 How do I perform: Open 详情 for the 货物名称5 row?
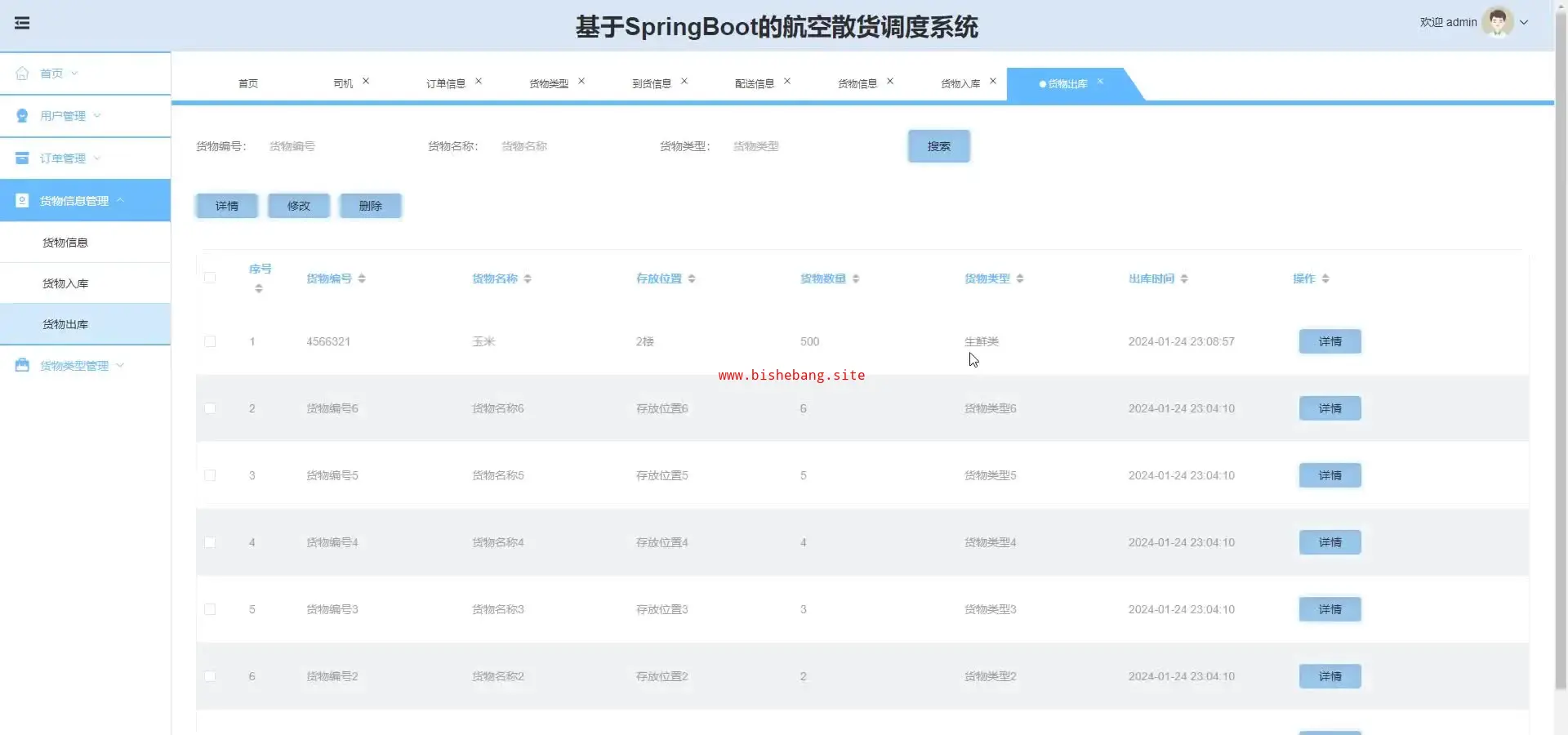[x=1330, y=475]
